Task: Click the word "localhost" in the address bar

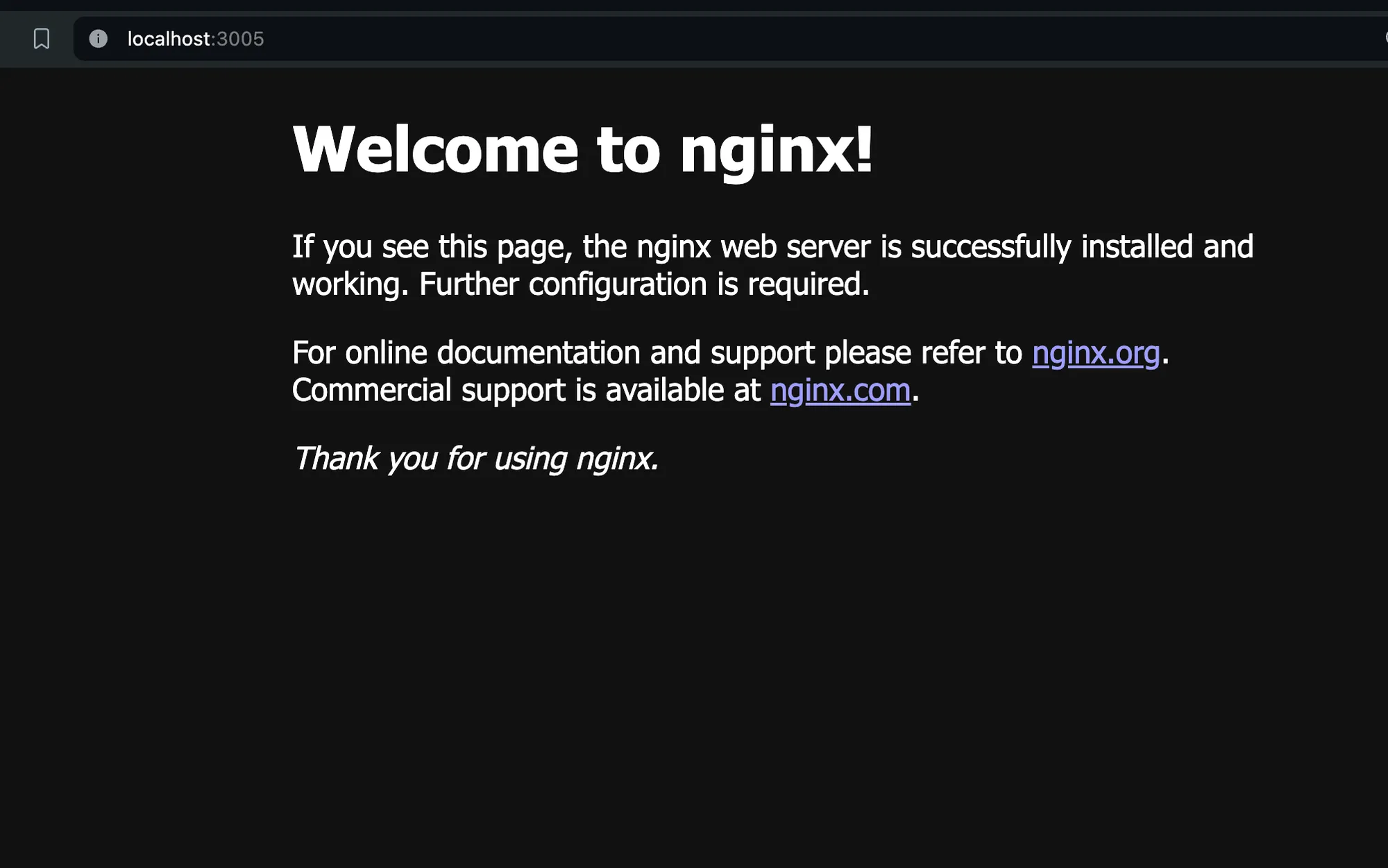Action: click(168, 39)
